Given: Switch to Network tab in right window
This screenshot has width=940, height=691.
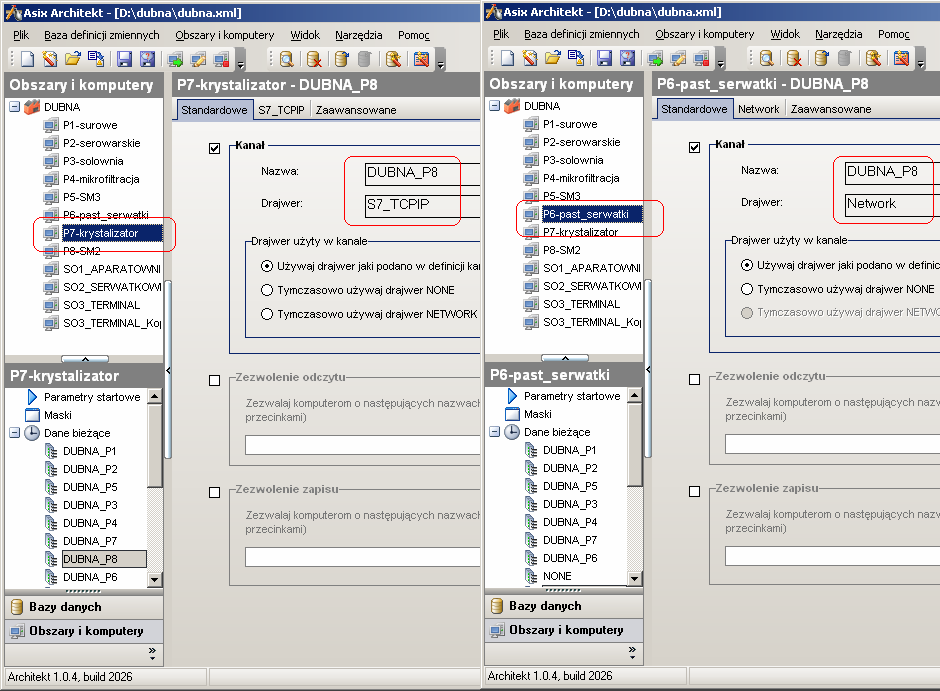Looking at the screenshot, I should coord(758,109).
